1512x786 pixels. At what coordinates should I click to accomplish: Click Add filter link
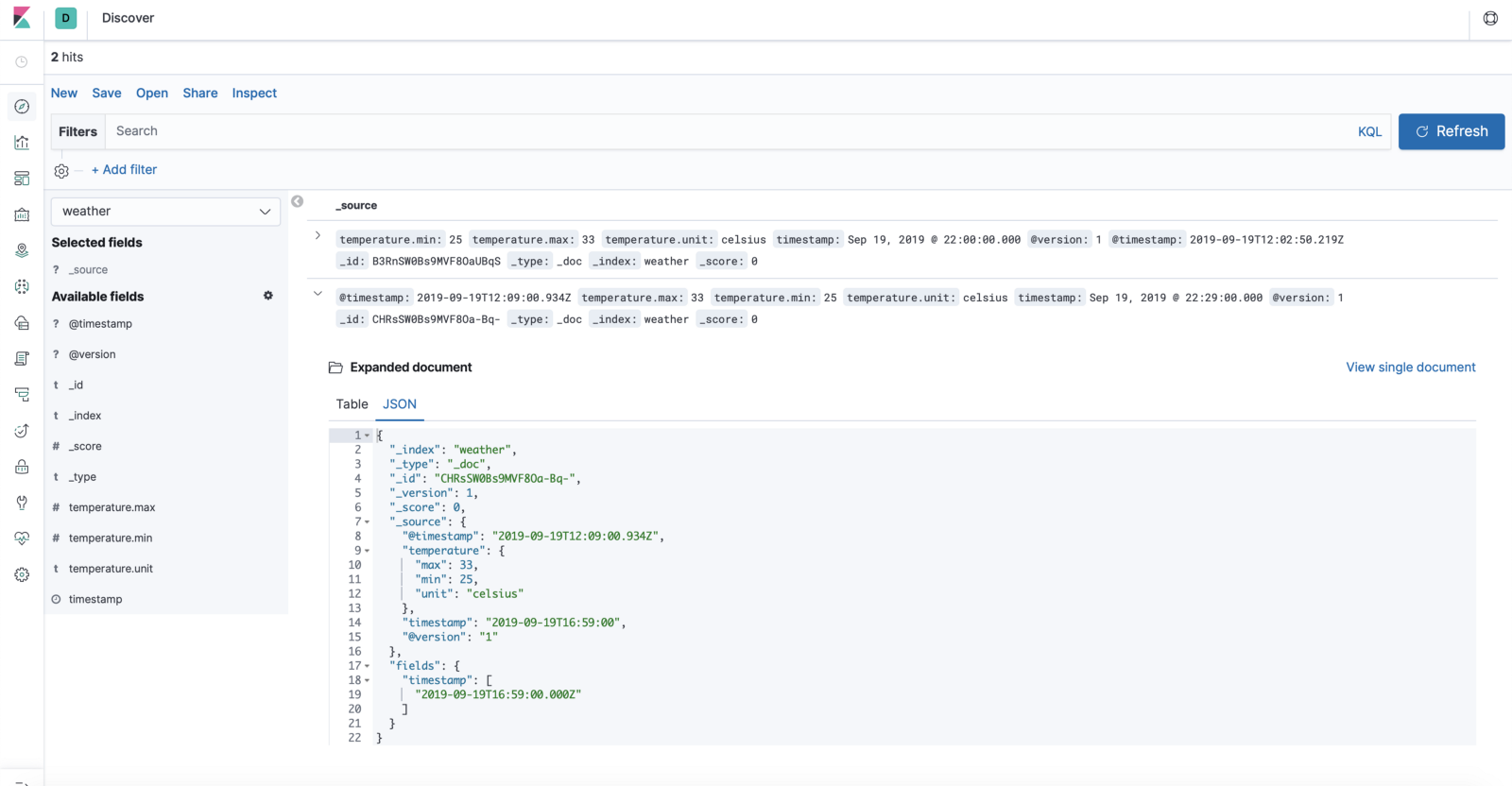tap(125, 170)
